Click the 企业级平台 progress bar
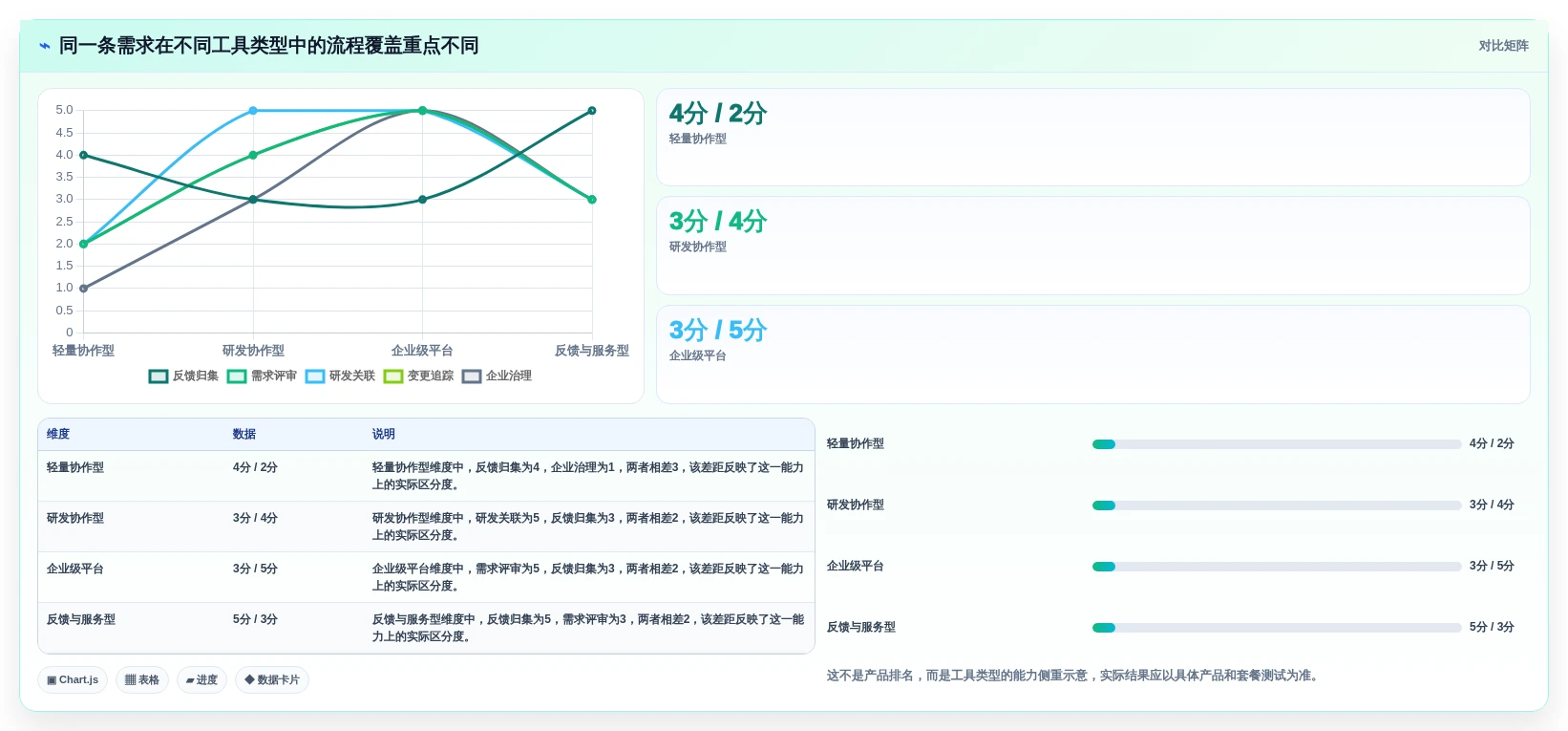The height and width of the screenshot is (731, 1568). (1277, 567)
